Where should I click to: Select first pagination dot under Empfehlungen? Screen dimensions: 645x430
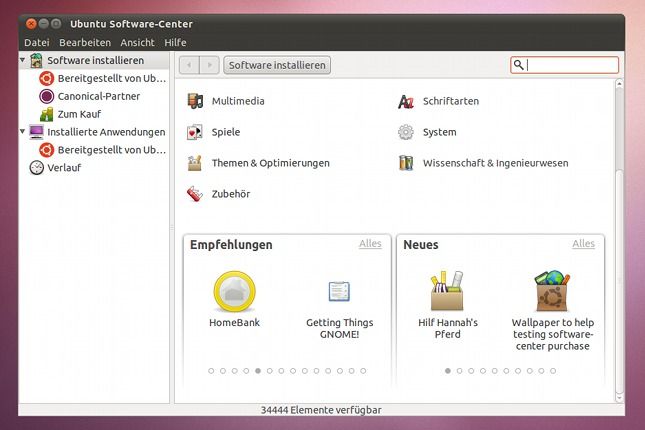click(x=211, y=370)
